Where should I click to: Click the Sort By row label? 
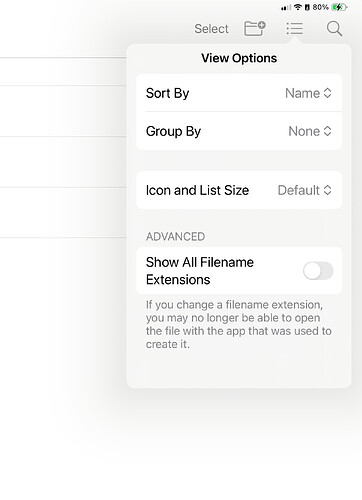pyautogui.click(x=167, y=93)
